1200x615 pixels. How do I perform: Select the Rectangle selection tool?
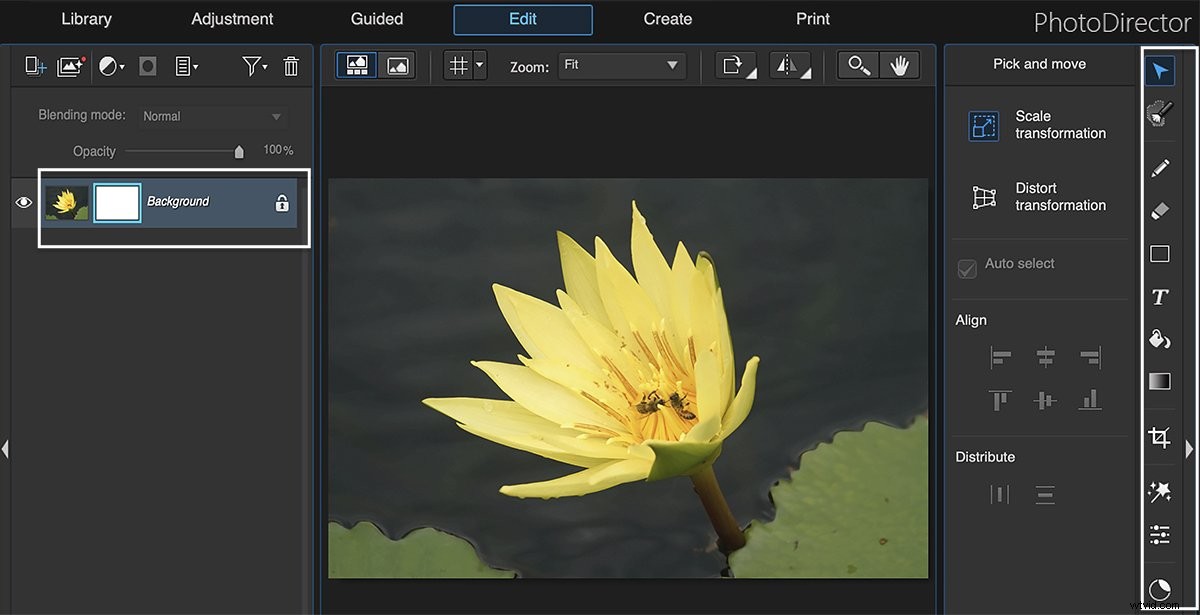(1159, 253)
